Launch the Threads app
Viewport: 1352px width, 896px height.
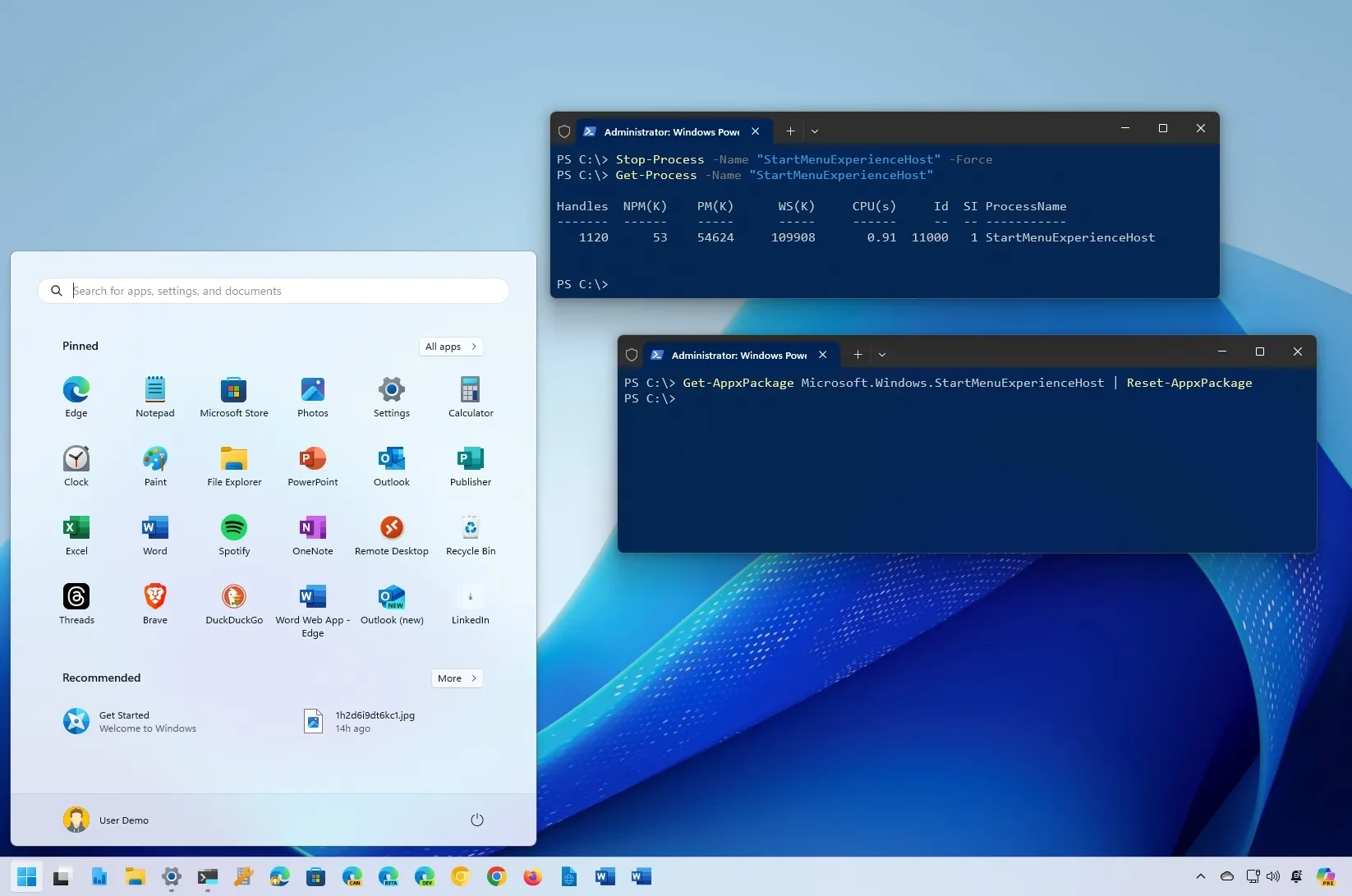[76, 604]
